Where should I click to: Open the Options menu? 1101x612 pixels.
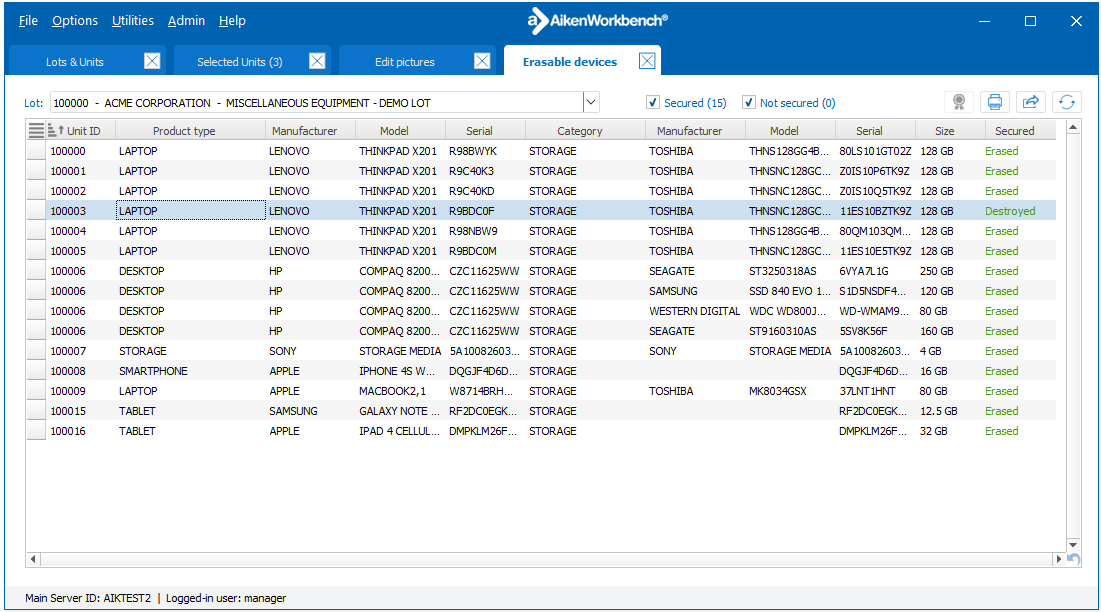pyautogui.click(x=75, y=21)
